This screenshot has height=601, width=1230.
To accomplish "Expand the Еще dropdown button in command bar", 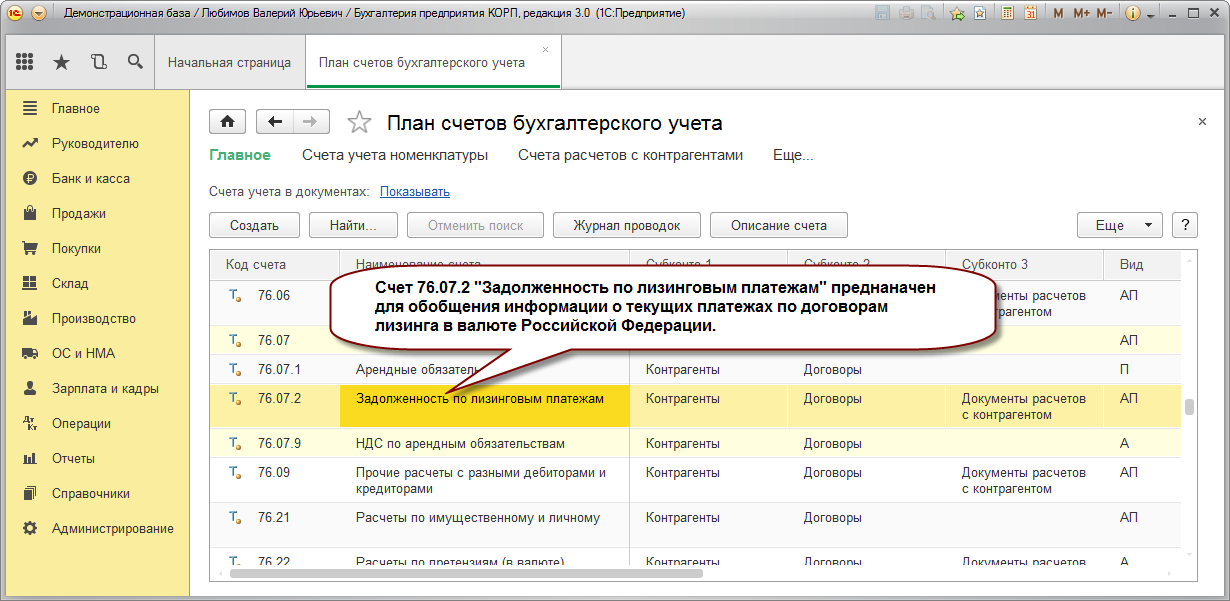I will pos(1120,225).
